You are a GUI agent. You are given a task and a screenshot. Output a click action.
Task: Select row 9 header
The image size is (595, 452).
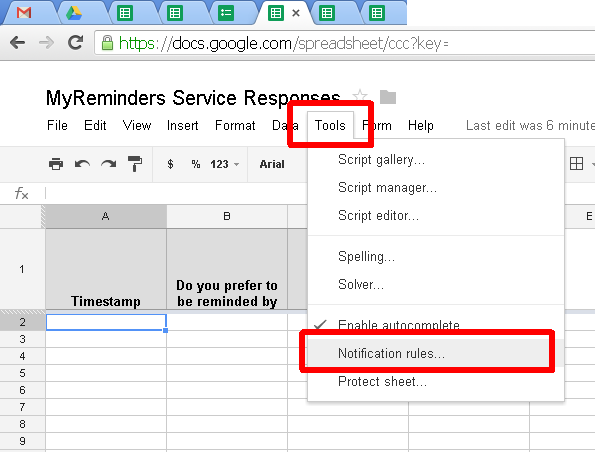coord(22,441)
